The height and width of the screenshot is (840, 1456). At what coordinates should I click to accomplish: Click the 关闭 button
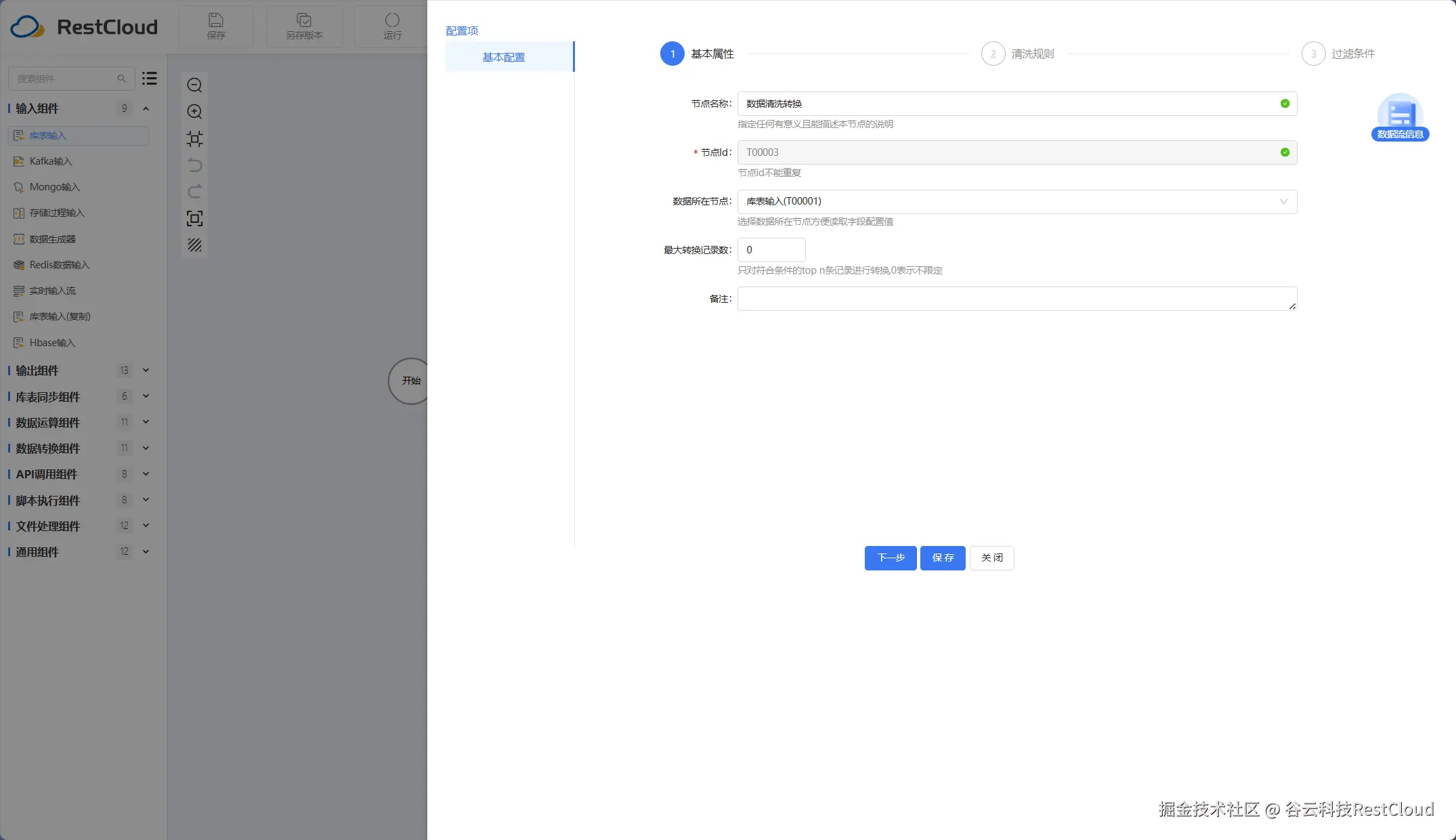pyautogui.click(x=991, y=558)
